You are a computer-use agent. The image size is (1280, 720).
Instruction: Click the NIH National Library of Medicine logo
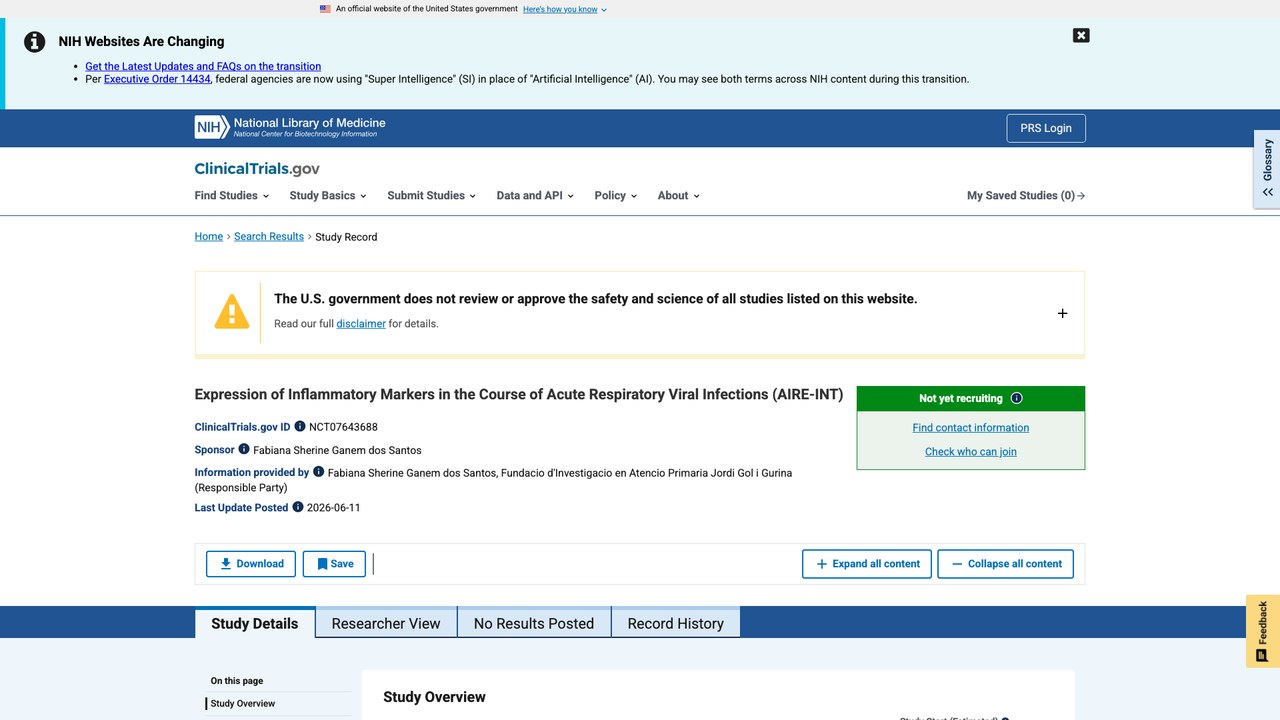[290, 127]
